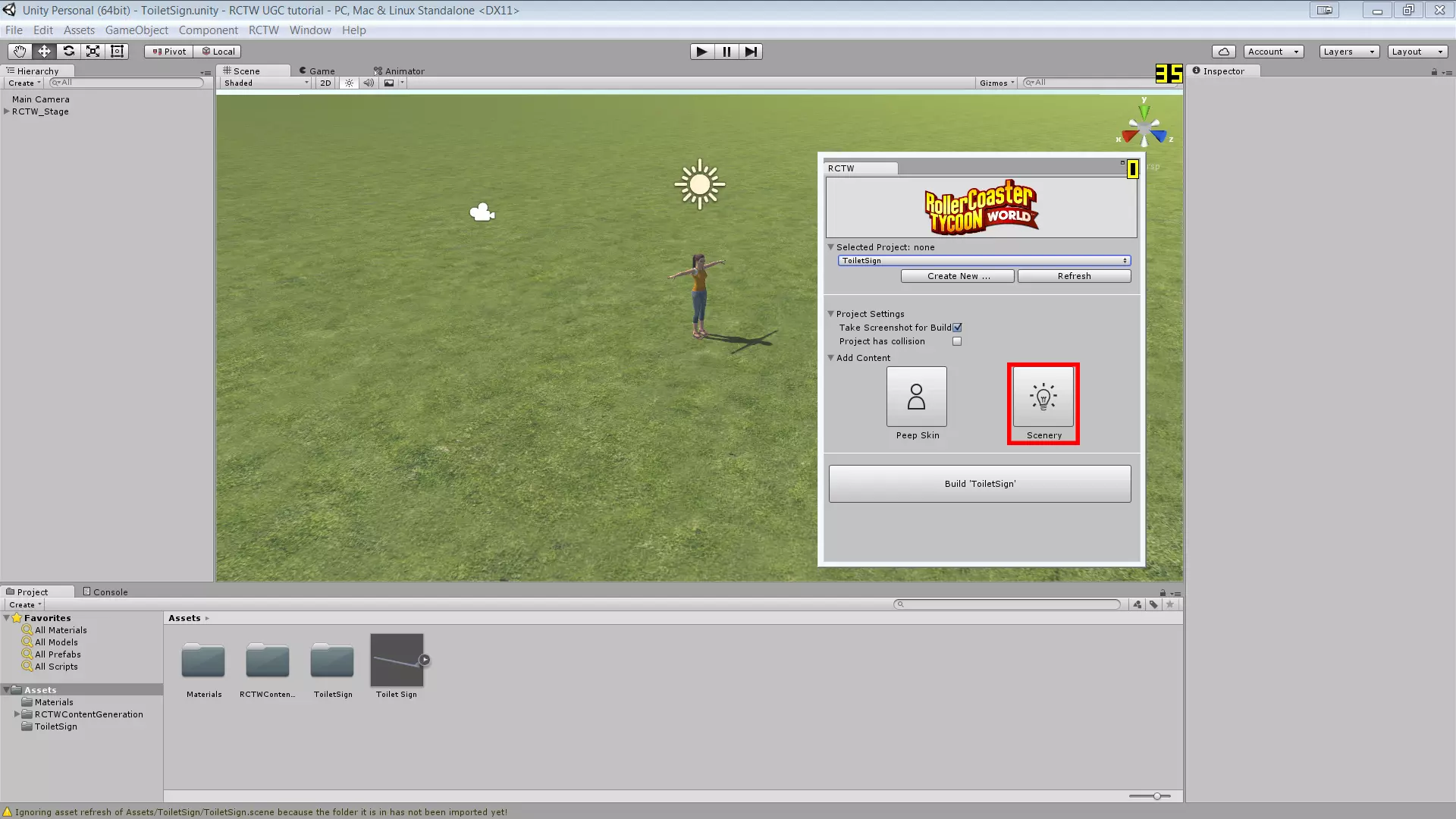
Task: Click the Play button
Action: [701, 52]
